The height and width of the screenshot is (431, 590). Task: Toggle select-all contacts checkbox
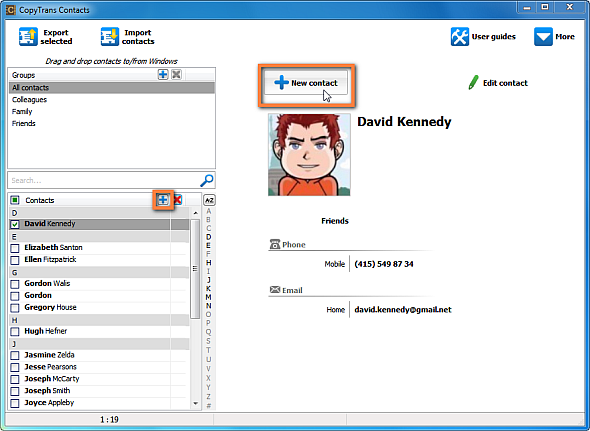click(x=15, y=200)
